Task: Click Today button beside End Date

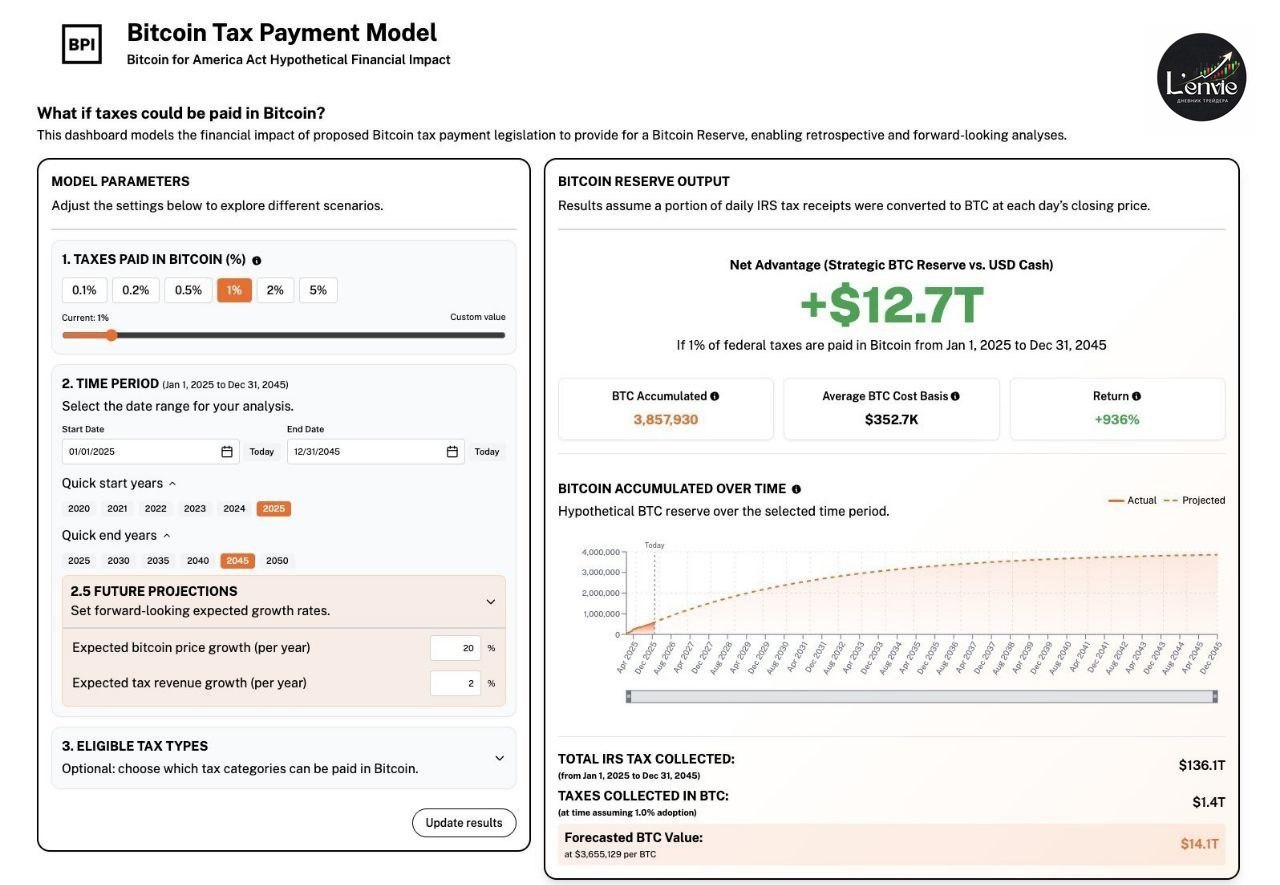Action: point(487,452)
